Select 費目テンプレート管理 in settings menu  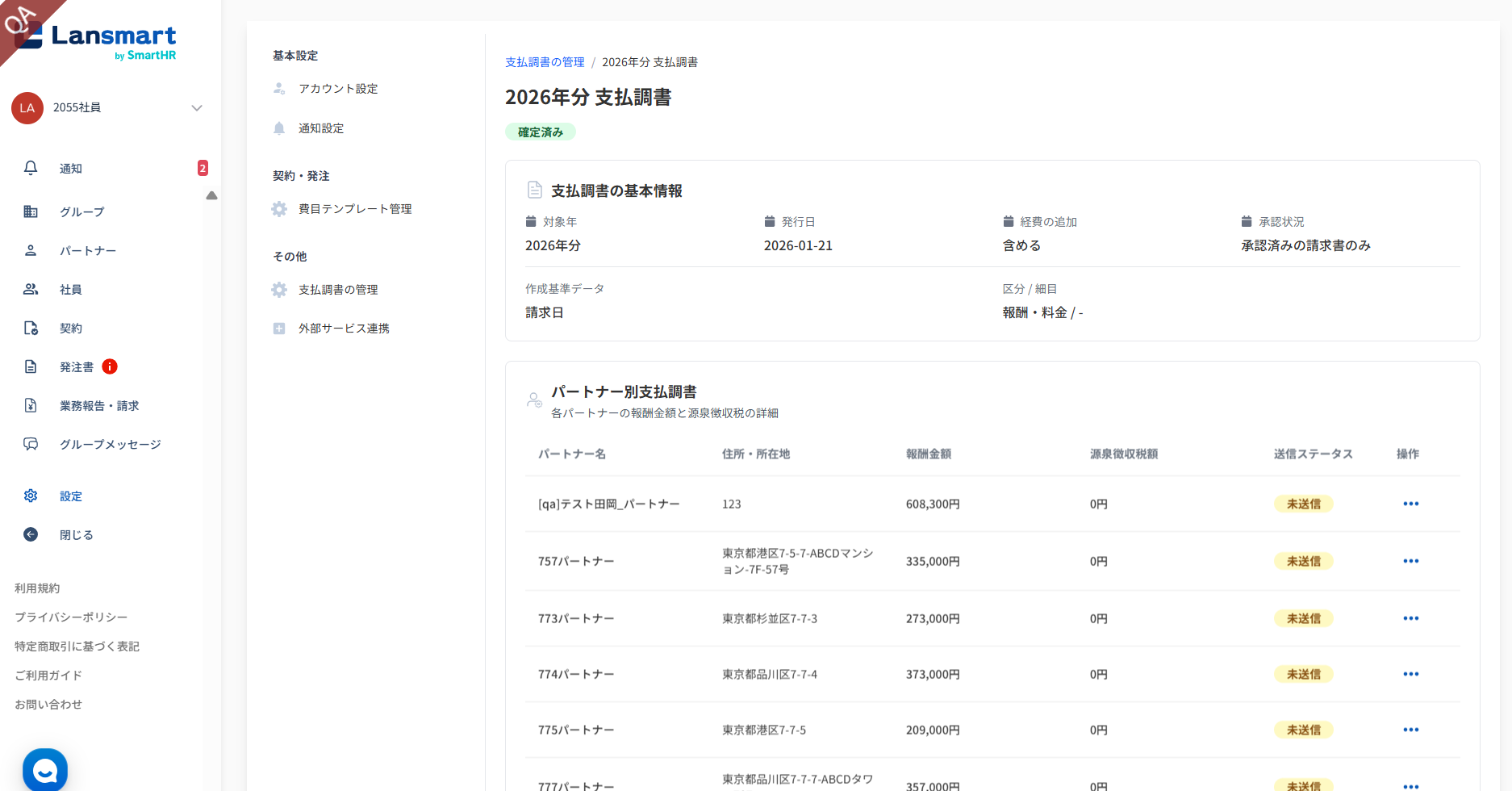pyautogui.click(x=355, y=209)
